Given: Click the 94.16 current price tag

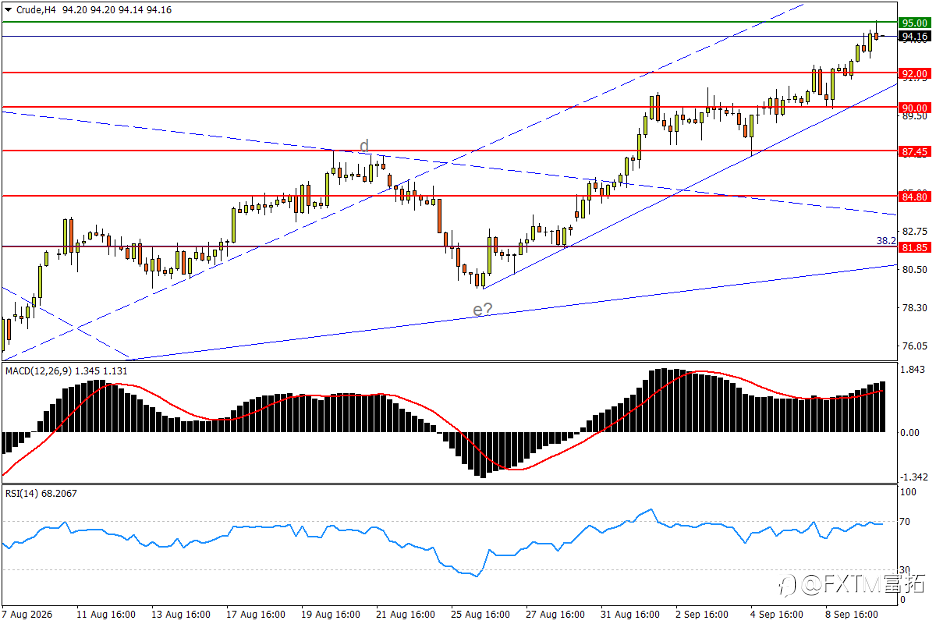Looking at the screenshot, I should 915,37.
